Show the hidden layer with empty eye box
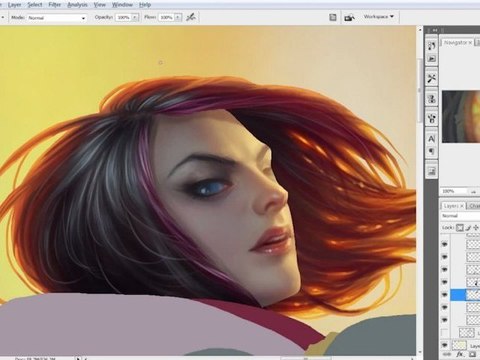Viewport: 480px width, 360px height. pos(445,333)
